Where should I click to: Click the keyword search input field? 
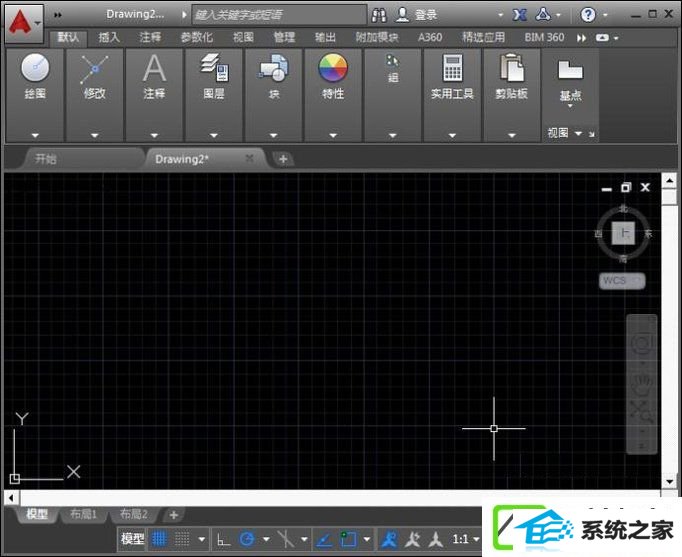tap(279, 15)
